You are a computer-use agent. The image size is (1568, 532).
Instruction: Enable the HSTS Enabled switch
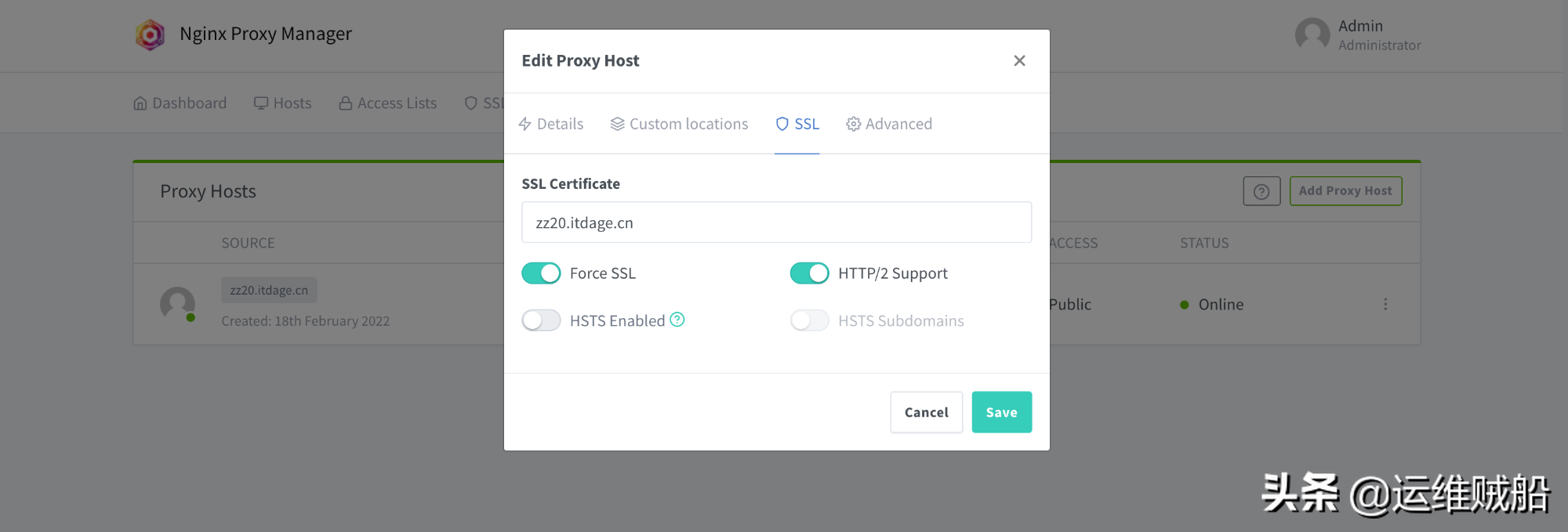(541, 320)
